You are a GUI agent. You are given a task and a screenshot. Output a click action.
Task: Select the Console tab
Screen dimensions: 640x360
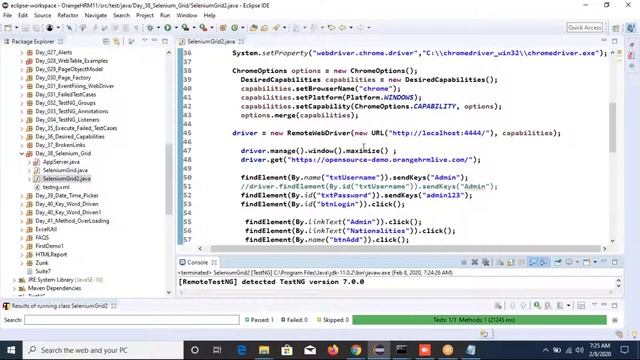tap(198, 262)
